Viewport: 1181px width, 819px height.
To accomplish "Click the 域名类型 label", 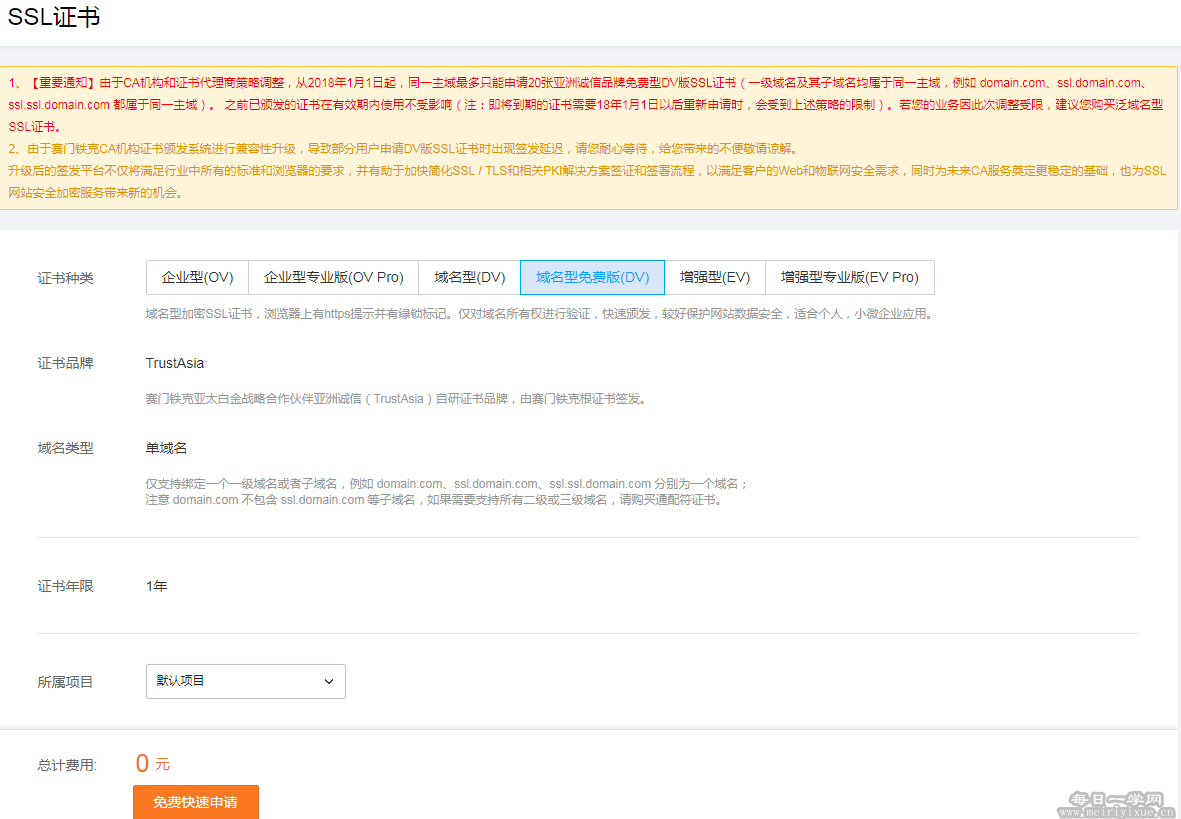I will 66,448.
